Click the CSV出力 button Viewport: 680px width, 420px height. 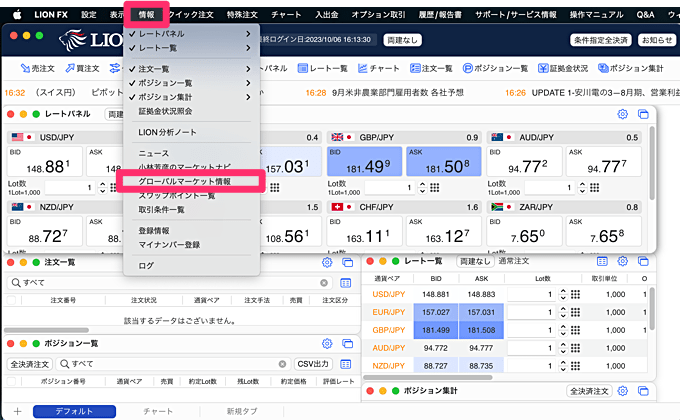[x=313, y=364]
